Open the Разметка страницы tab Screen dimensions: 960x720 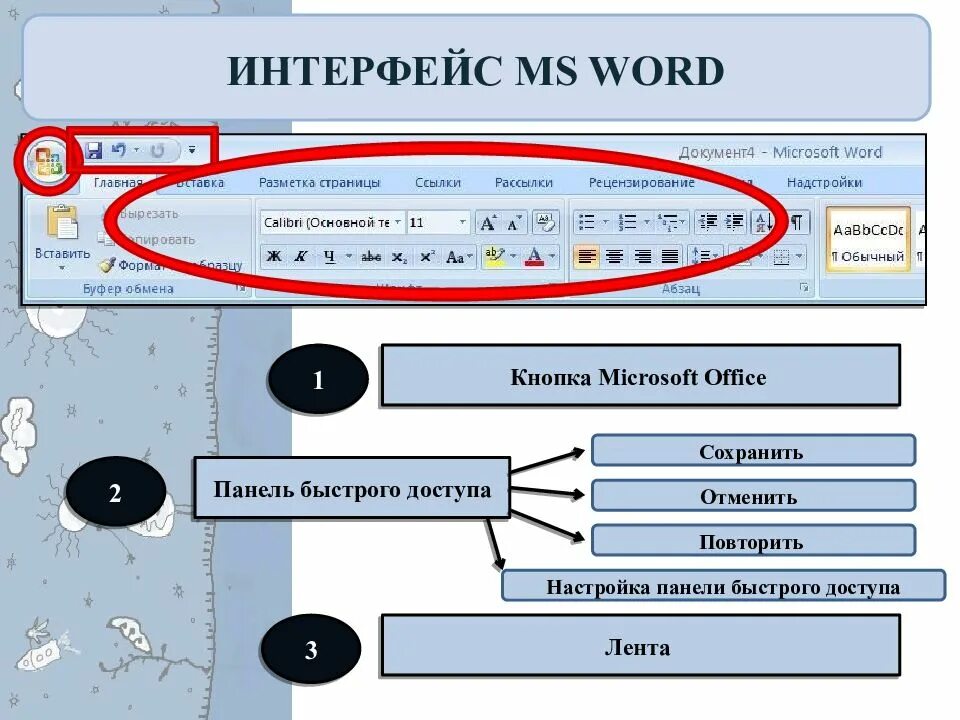[319, 182]
